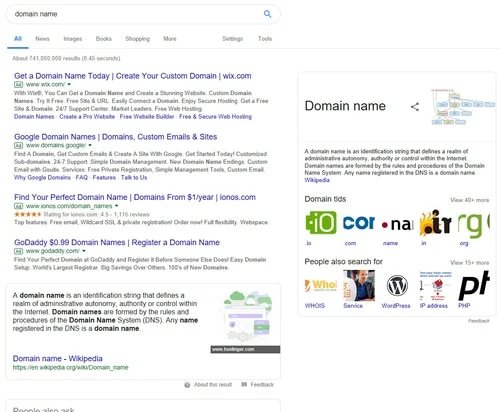Viewport: 500px width, 412px height.
Task: Open Find Your Perfect Domain Name ionos result
Action: 135,197
